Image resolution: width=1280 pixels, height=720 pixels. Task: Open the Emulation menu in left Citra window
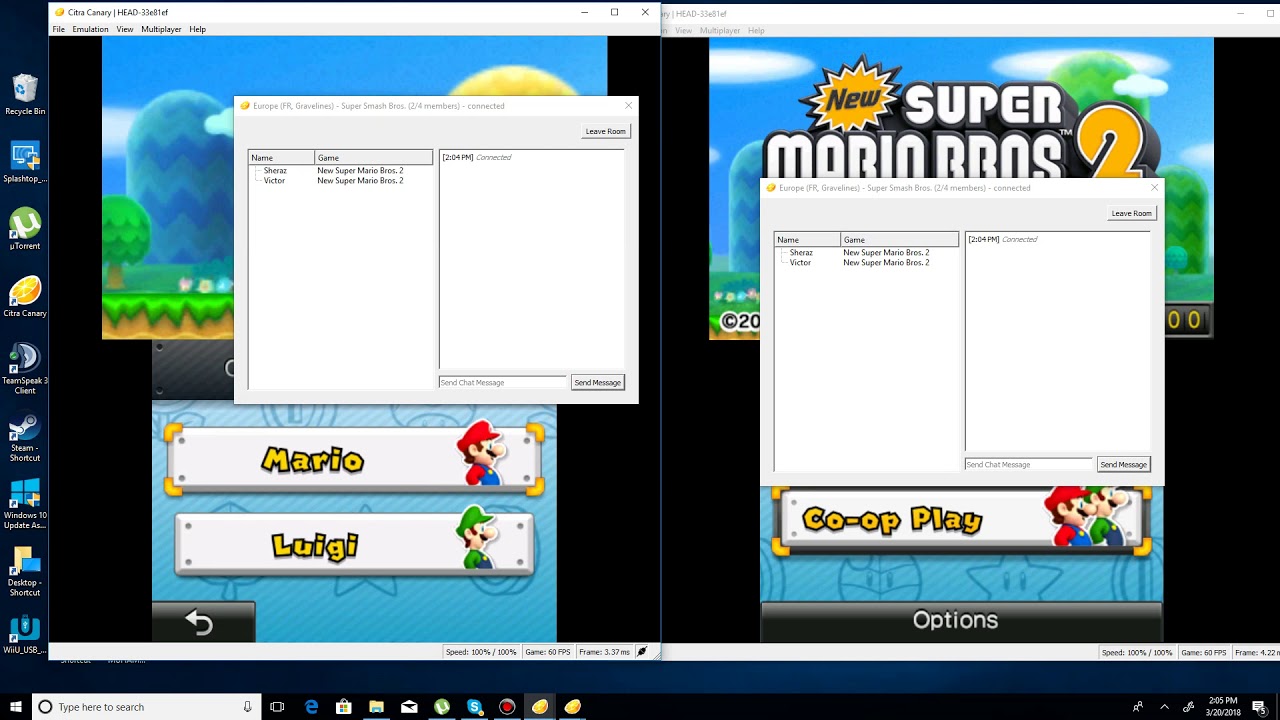coord(90,29)
